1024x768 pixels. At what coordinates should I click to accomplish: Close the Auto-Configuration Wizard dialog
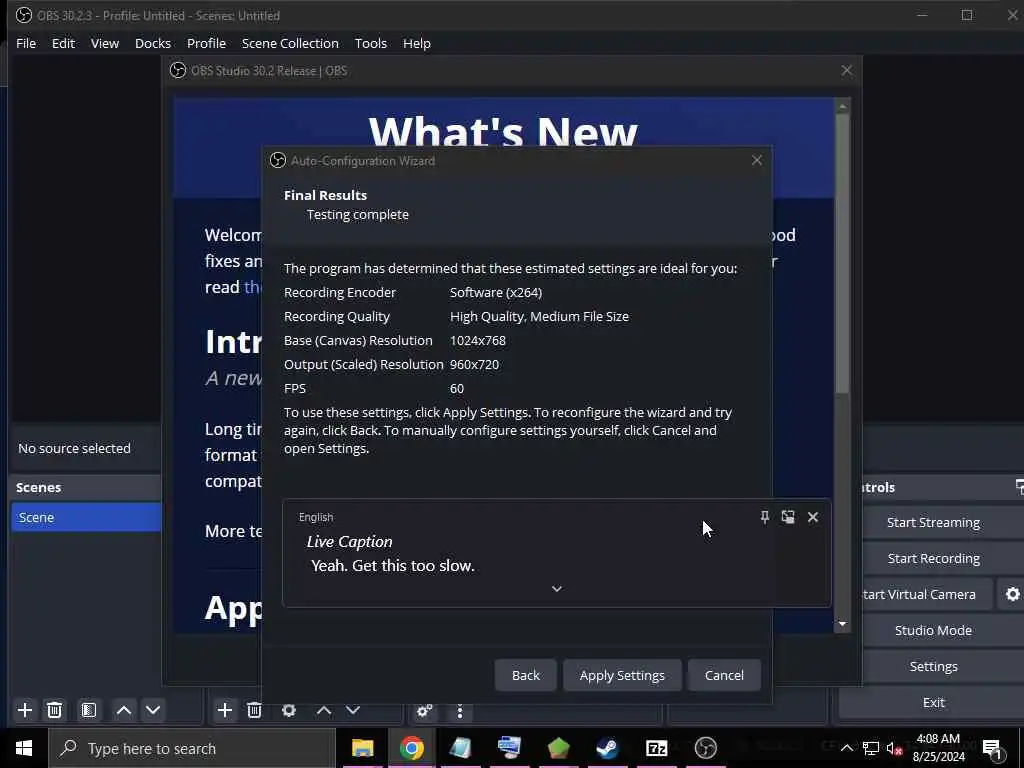coord(757,160)
